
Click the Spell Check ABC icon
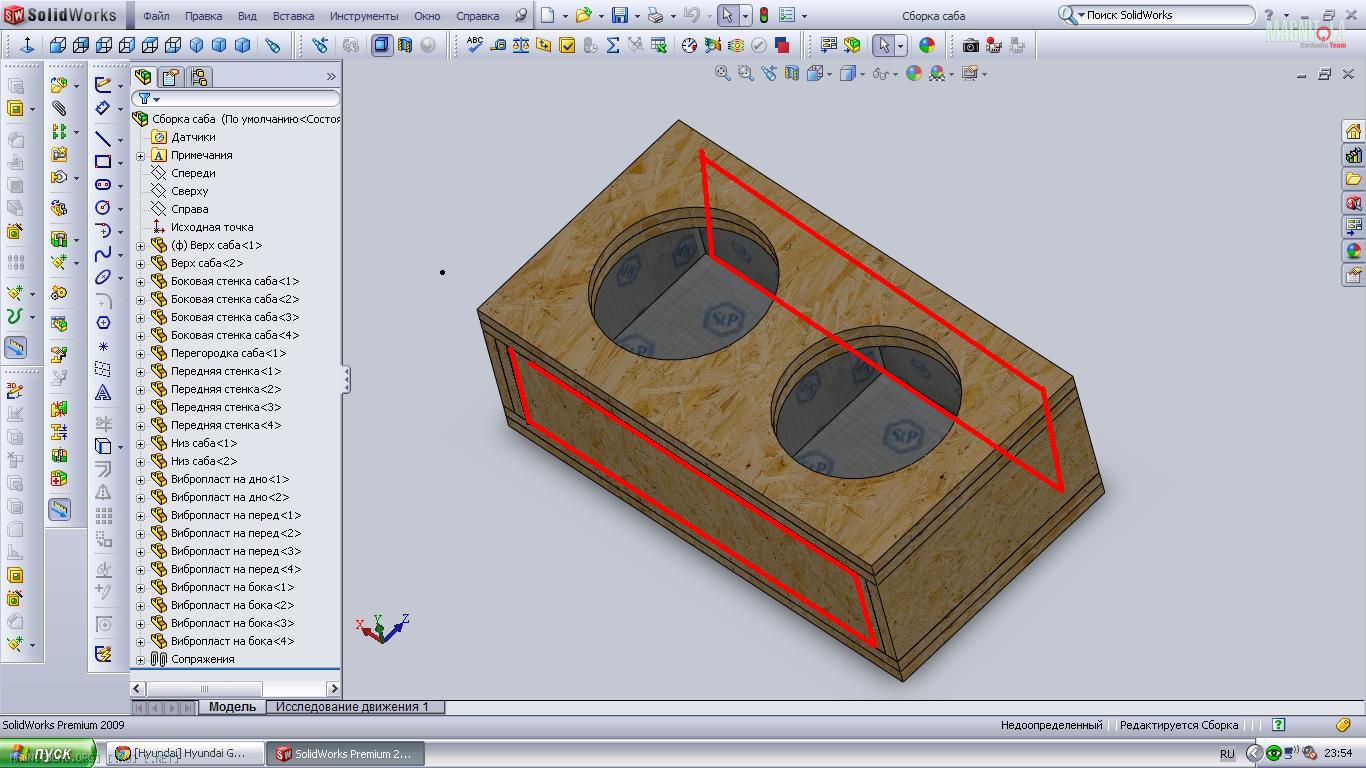point(475,45)
